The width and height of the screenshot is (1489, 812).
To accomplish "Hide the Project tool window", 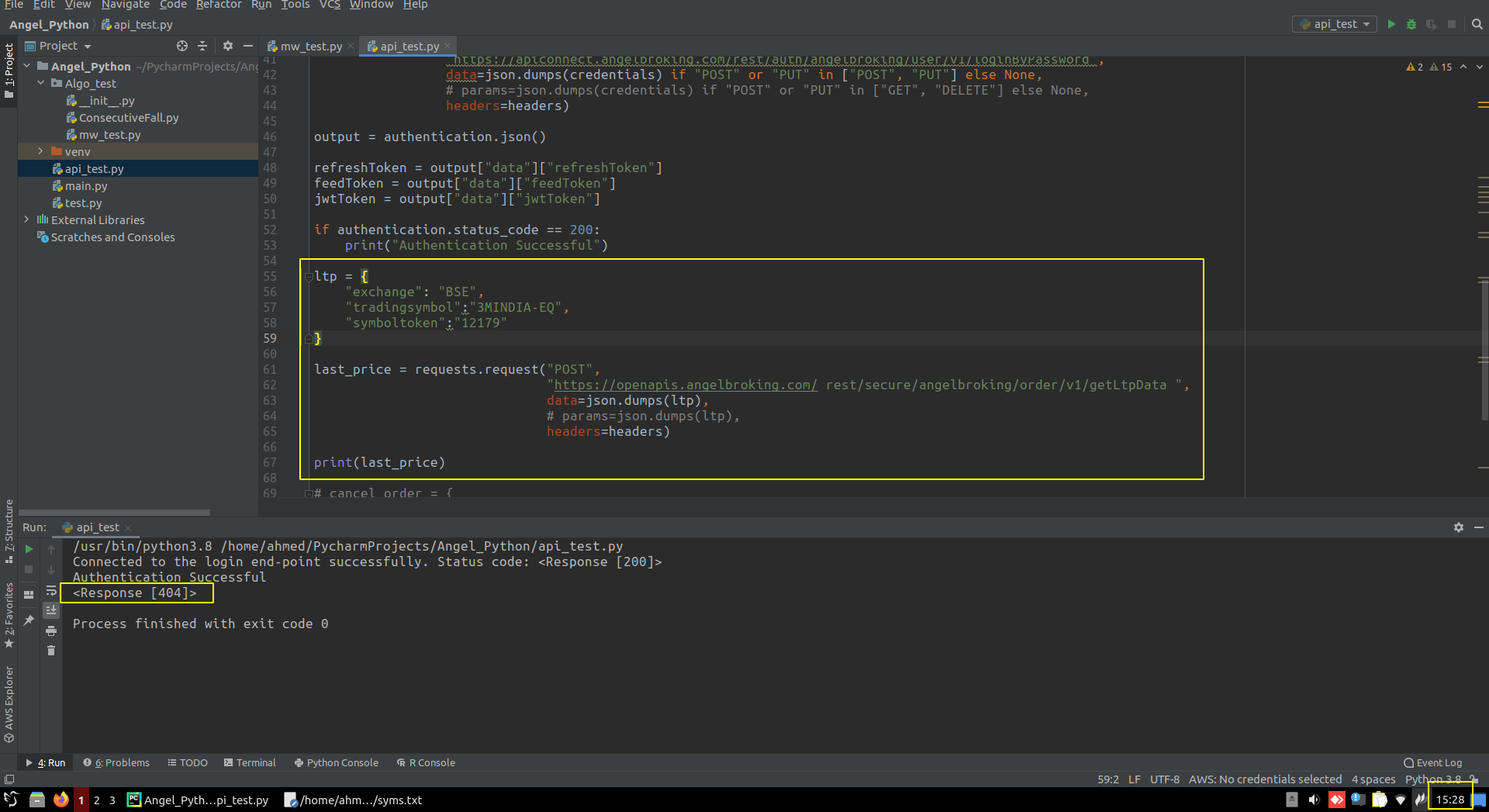I will (248, 46).
